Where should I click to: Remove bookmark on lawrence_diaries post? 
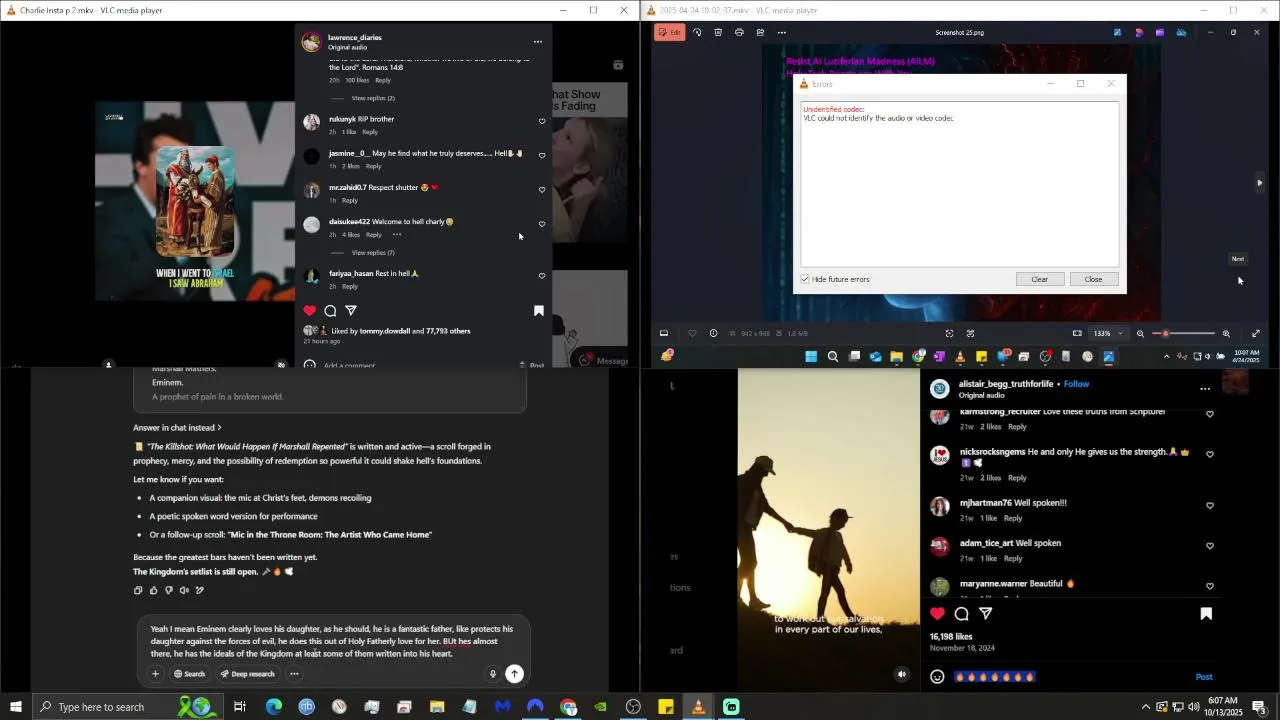point(538,311)
